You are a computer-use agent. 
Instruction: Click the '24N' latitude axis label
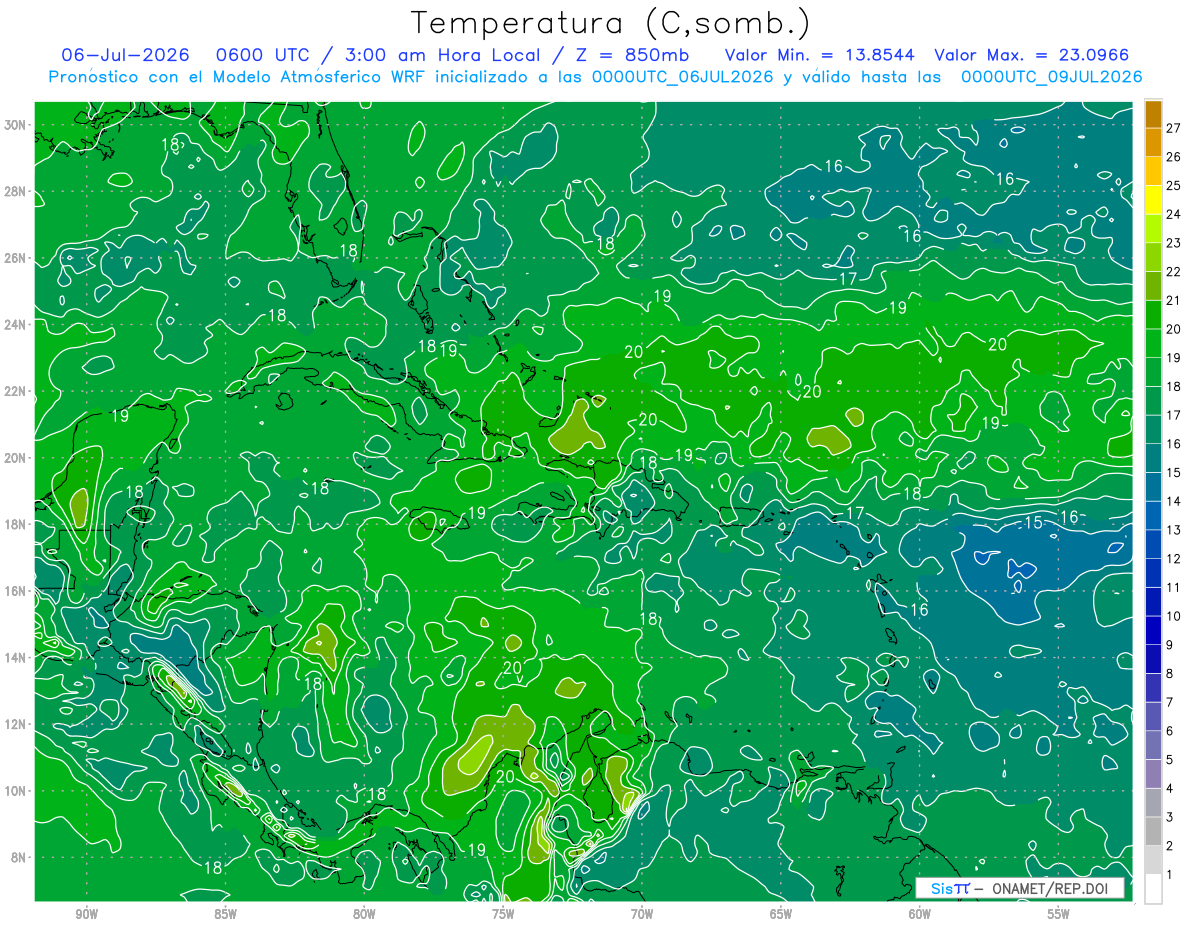coord(16,324)
